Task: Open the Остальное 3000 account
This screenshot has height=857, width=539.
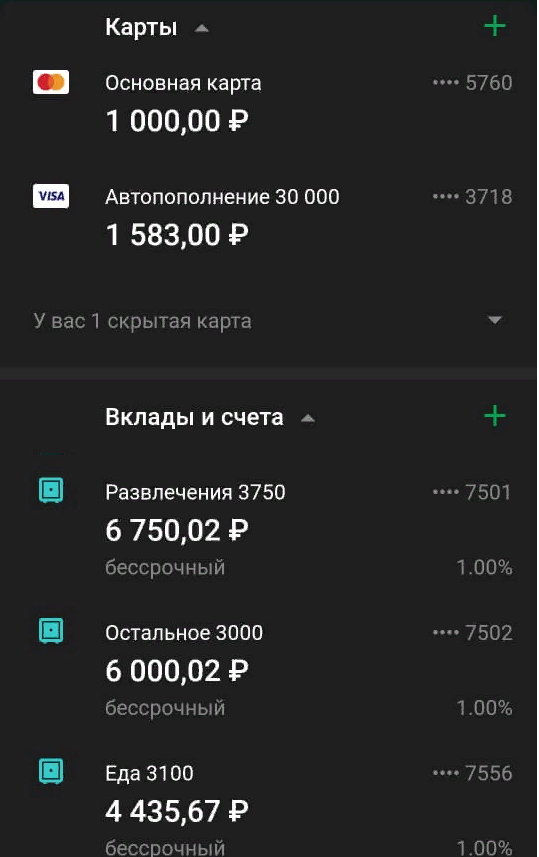Action: [270, 670]
